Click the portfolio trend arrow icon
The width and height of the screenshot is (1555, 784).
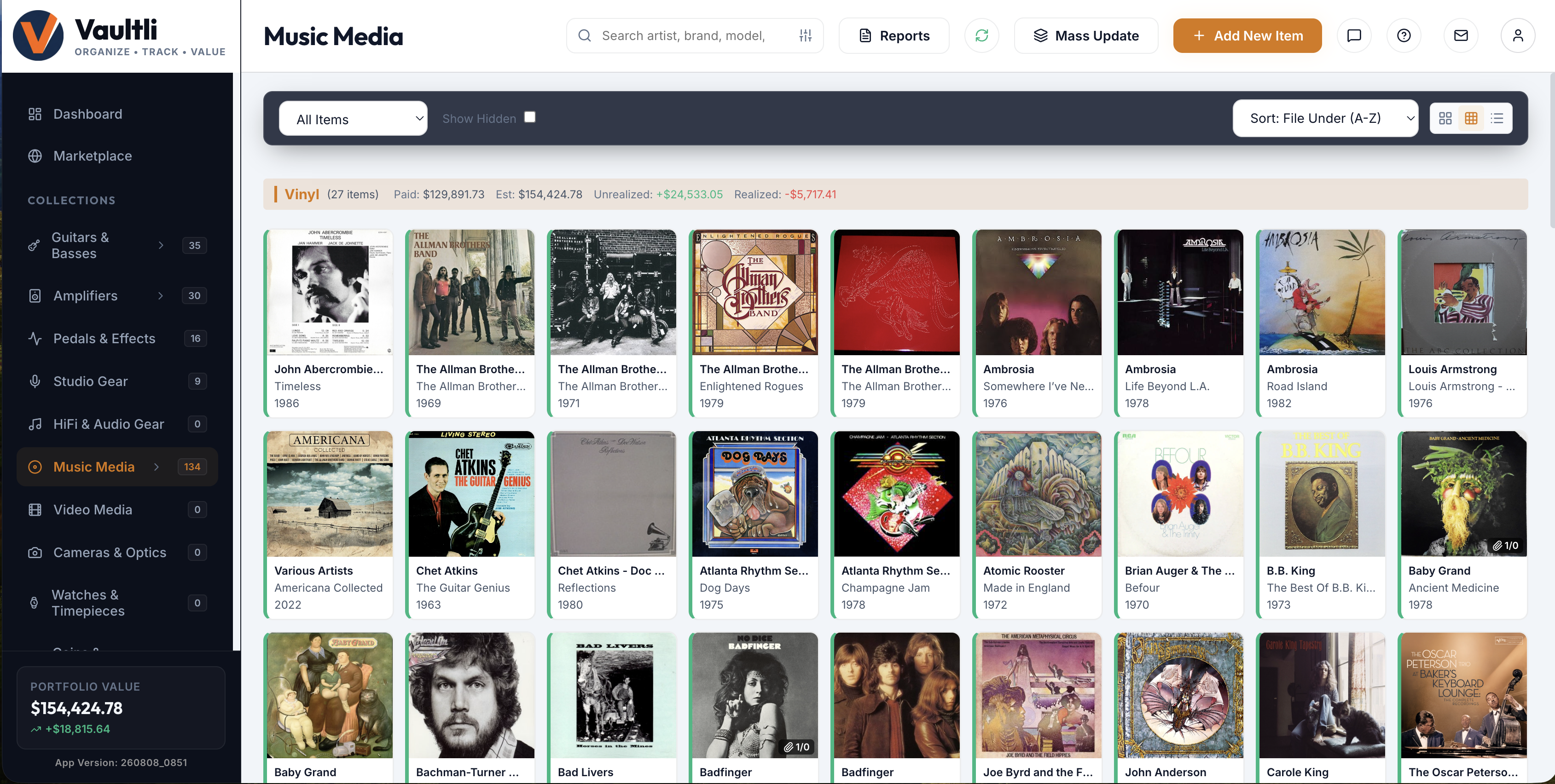[x=36, y=729]
